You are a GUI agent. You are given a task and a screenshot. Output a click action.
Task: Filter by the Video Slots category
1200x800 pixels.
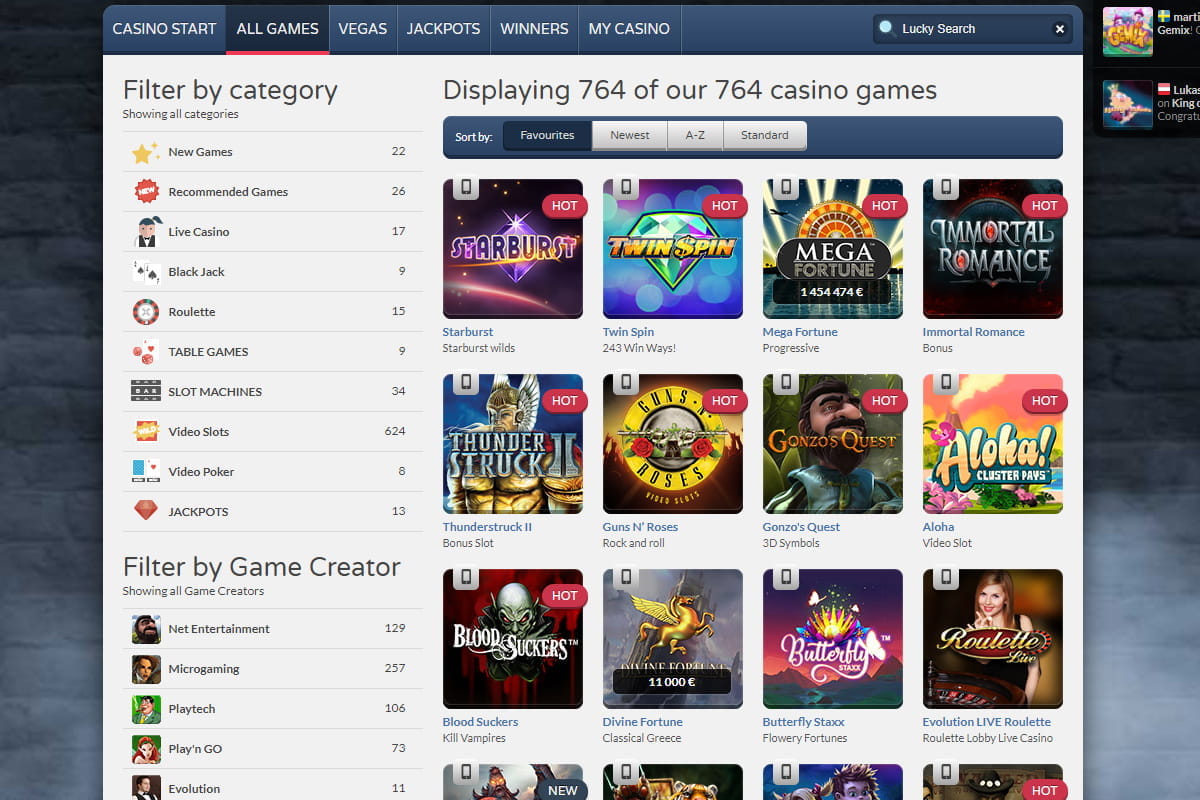point(273,431)
